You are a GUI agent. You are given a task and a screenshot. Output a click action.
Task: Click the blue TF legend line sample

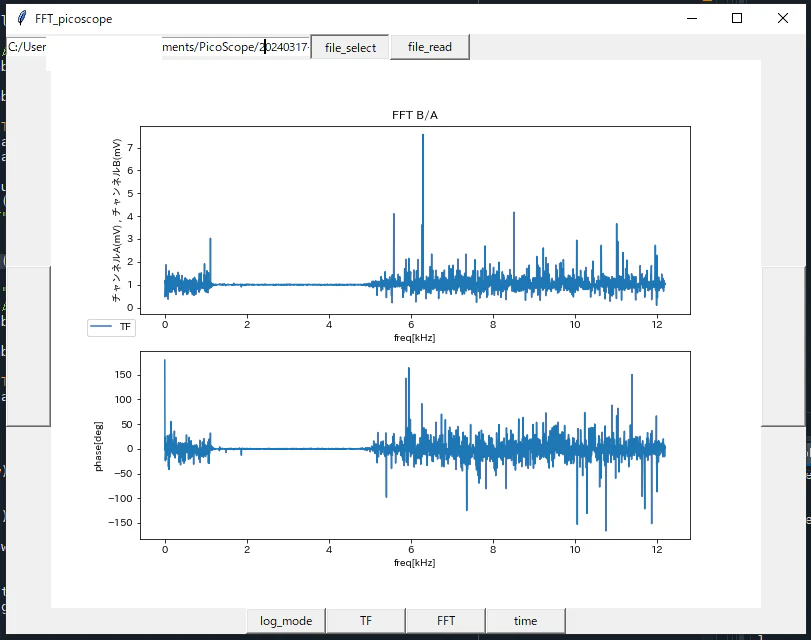tap(101, 326)
